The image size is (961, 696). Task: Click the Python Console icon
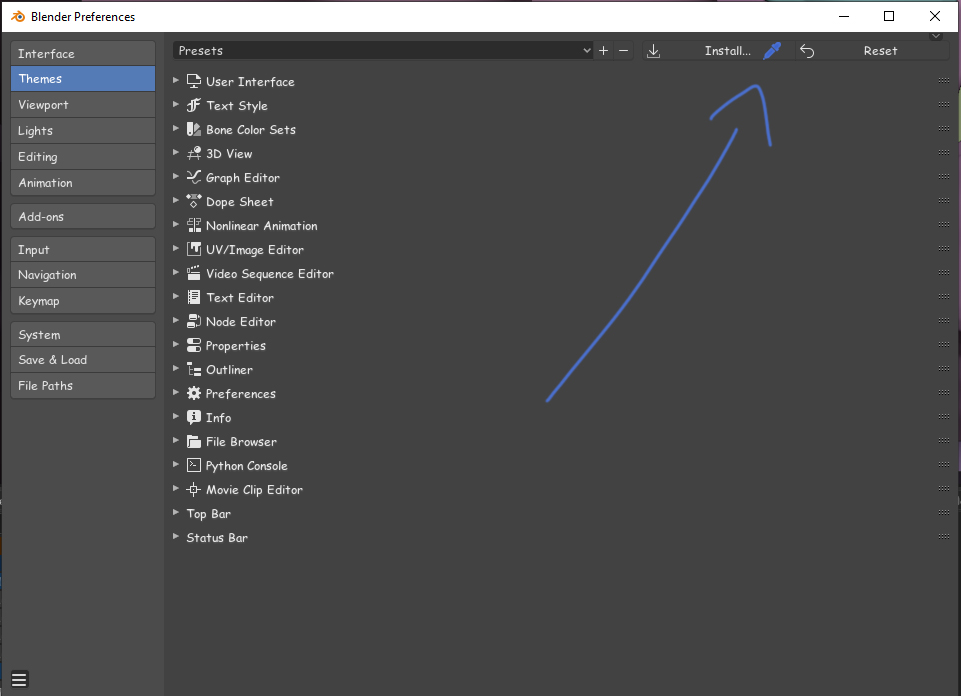194,465
